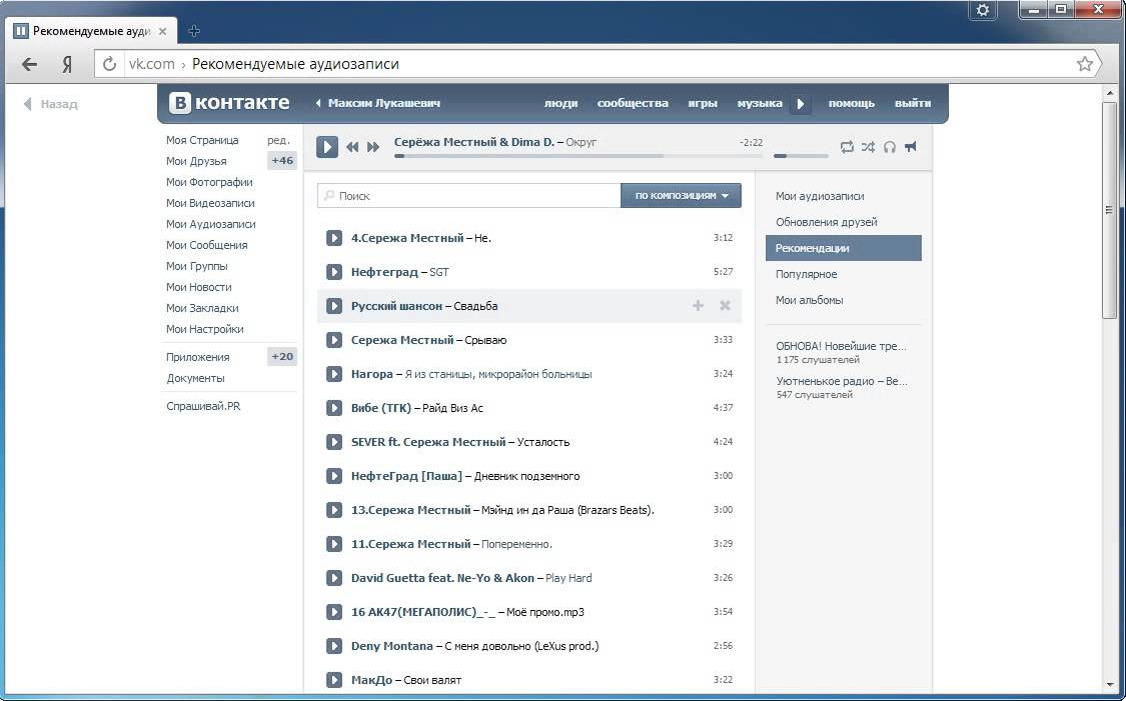Open ОБНОВА! Новейшие тре... broadcast
Image resolution: width=1126 pixels, height=701 pixels.
841,346
